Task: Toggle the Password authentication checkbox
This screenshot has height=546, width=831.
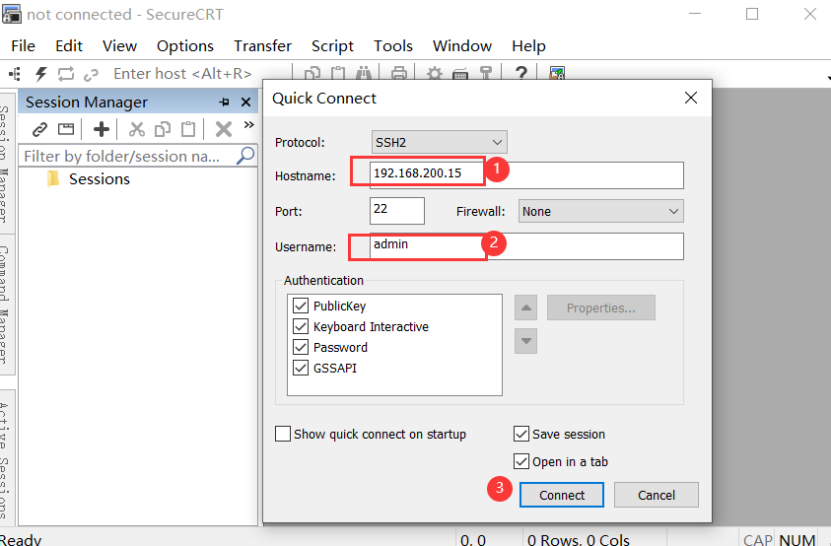Action: click(x=300, y=347)
